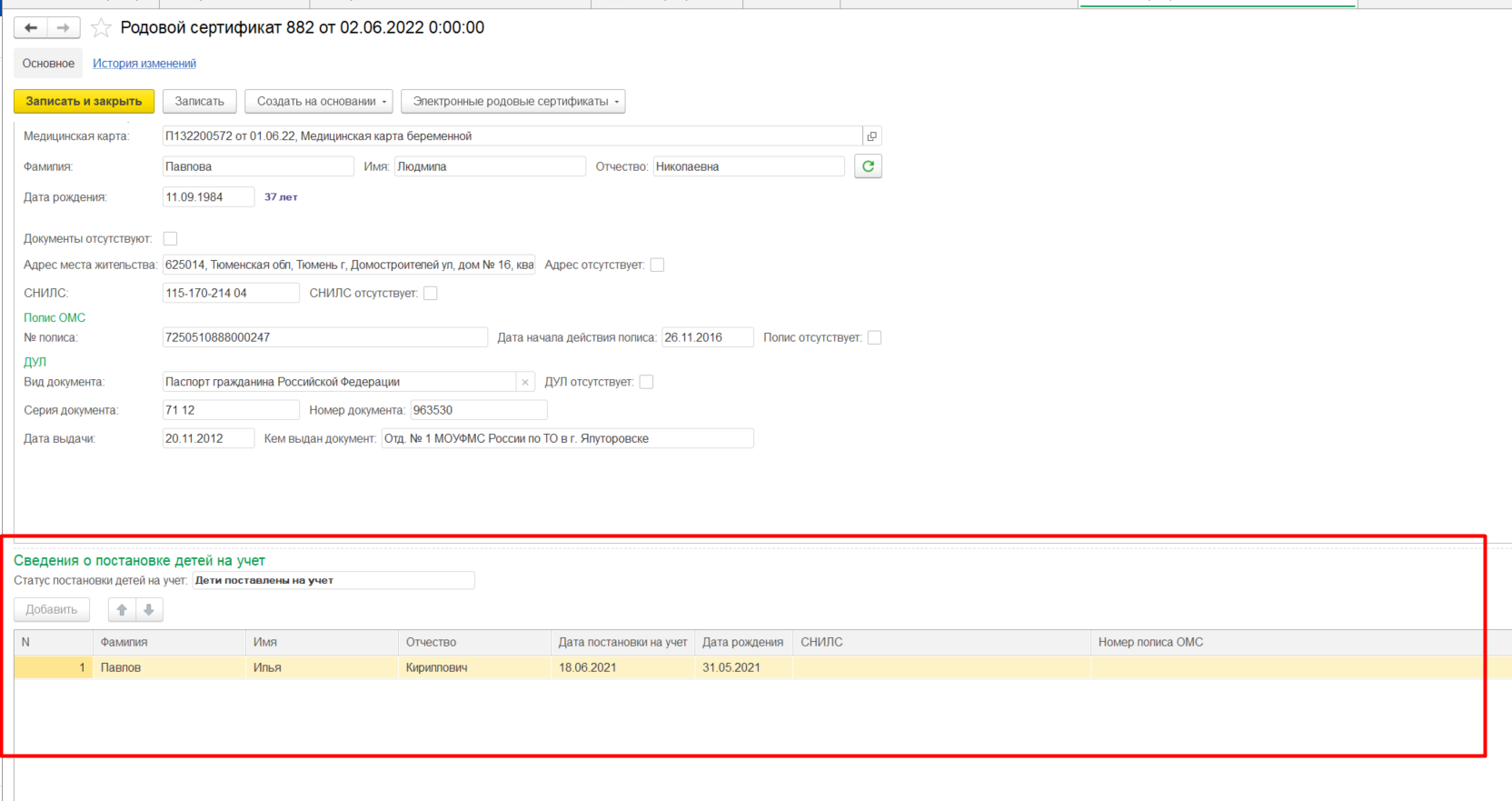Check the СНИЛС отсутствует checkbox
1512x801 pixels.
click(x=431, y=293)
